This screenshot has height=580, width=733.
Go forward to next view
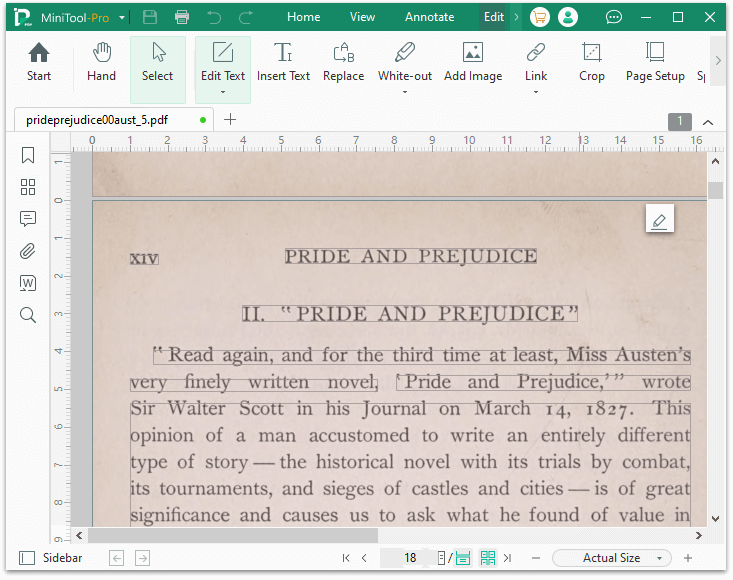click(x=142, y=558)
